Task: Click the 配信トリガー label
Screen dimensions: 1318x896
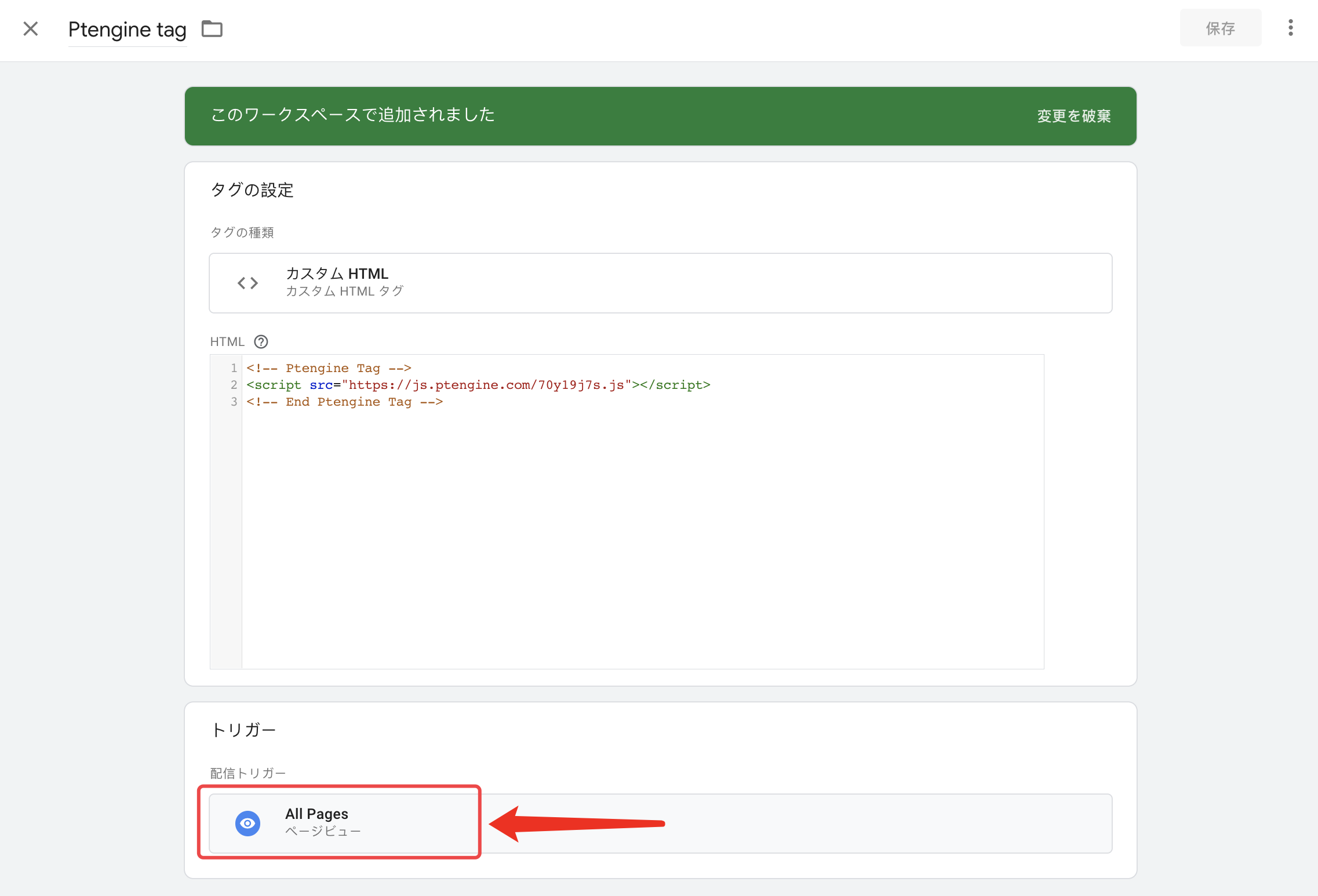Action: pos(248,773)
